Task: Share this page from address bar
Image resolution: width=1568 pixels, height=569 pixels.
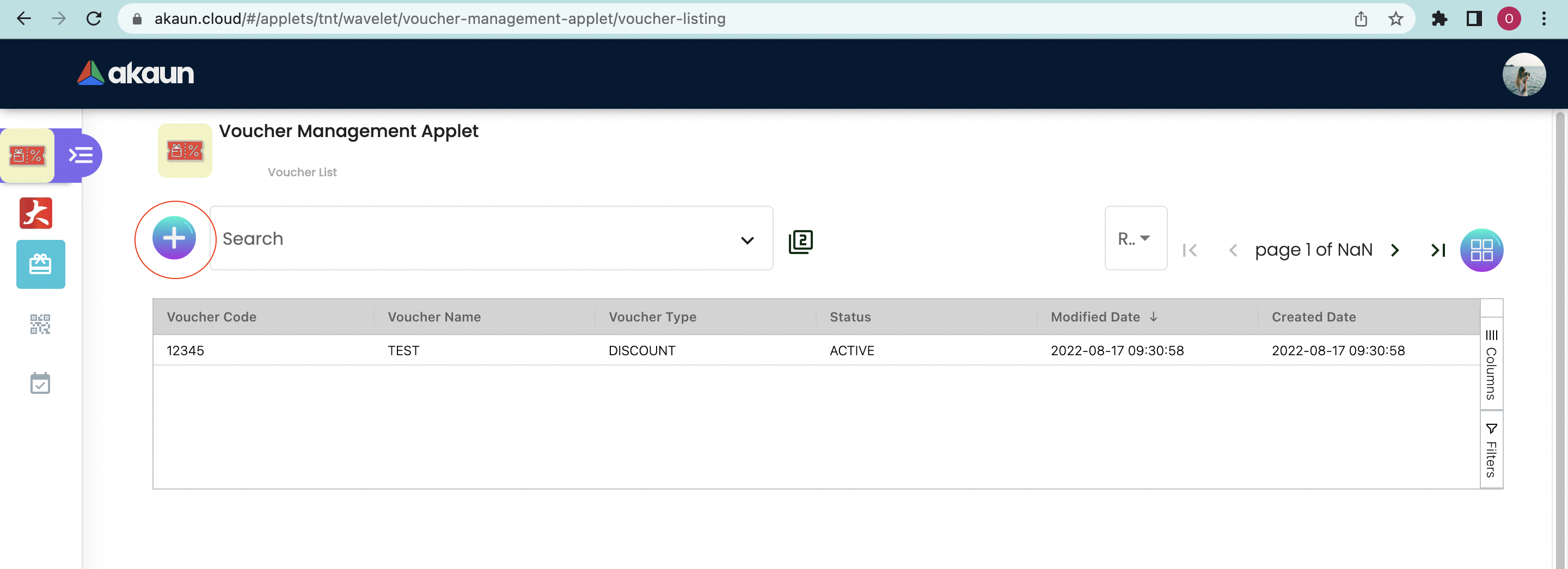Action: [1361, 19]
